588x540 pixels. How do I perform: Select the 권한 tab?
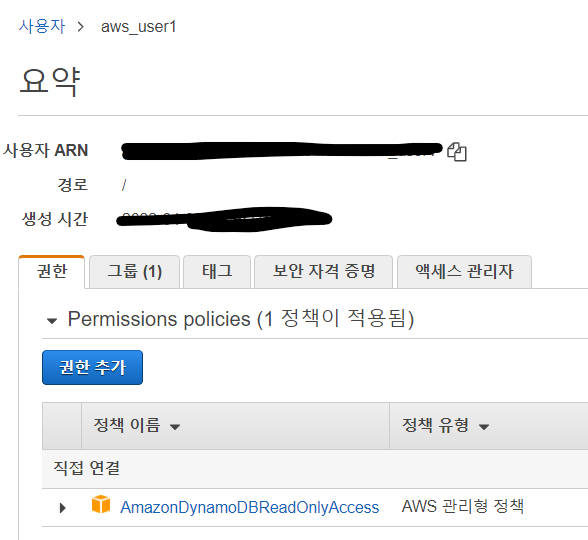pos(52,272)
